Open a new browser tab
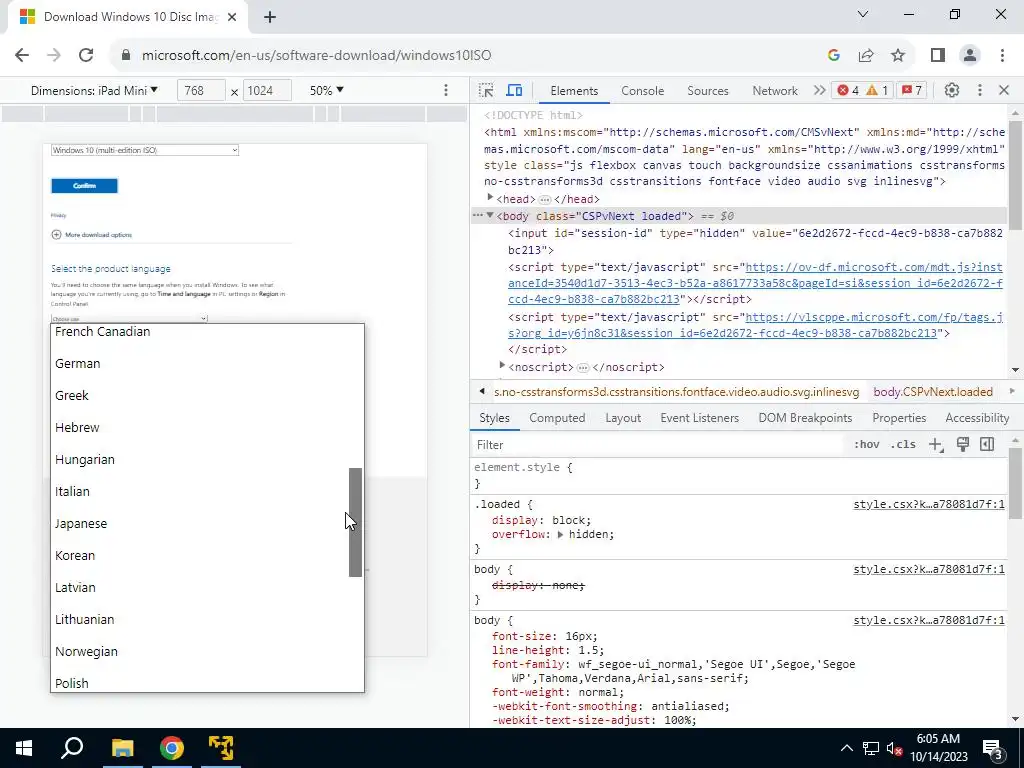This screenshot has height=768, width=1024. [x=270, y=18]
